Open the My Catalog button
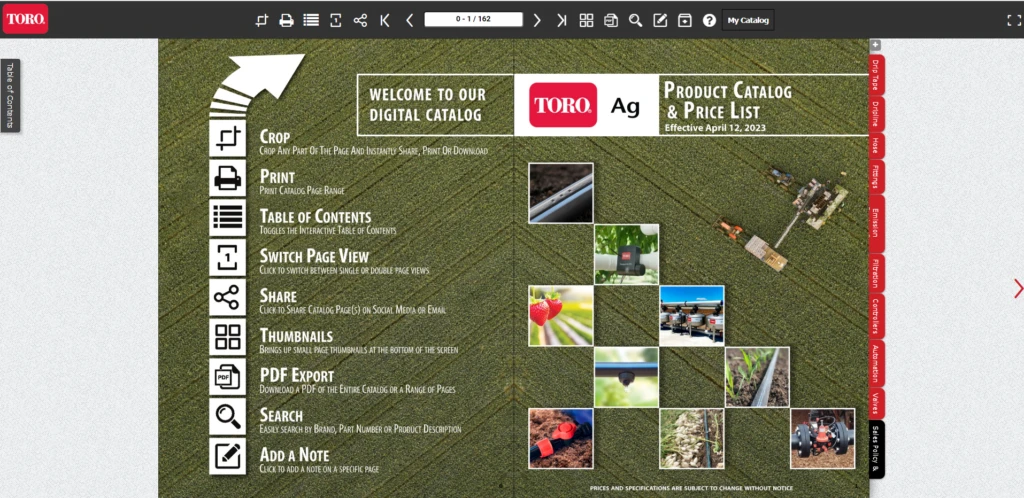This screenshot has width=1024, height=498. tap(748, 20)
